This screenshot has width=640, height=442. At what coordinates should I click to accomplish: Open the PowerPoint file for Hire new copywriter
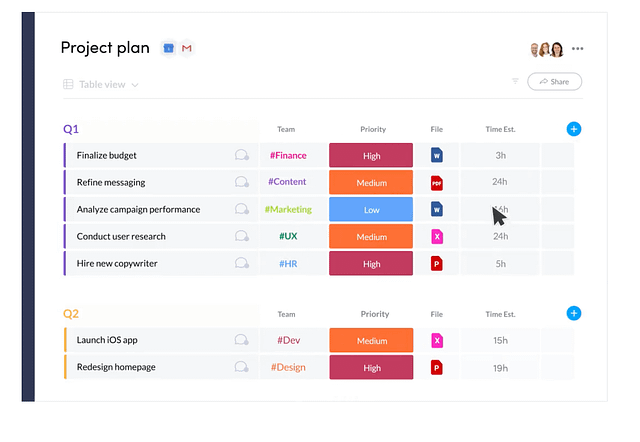(x=437, y=264)
